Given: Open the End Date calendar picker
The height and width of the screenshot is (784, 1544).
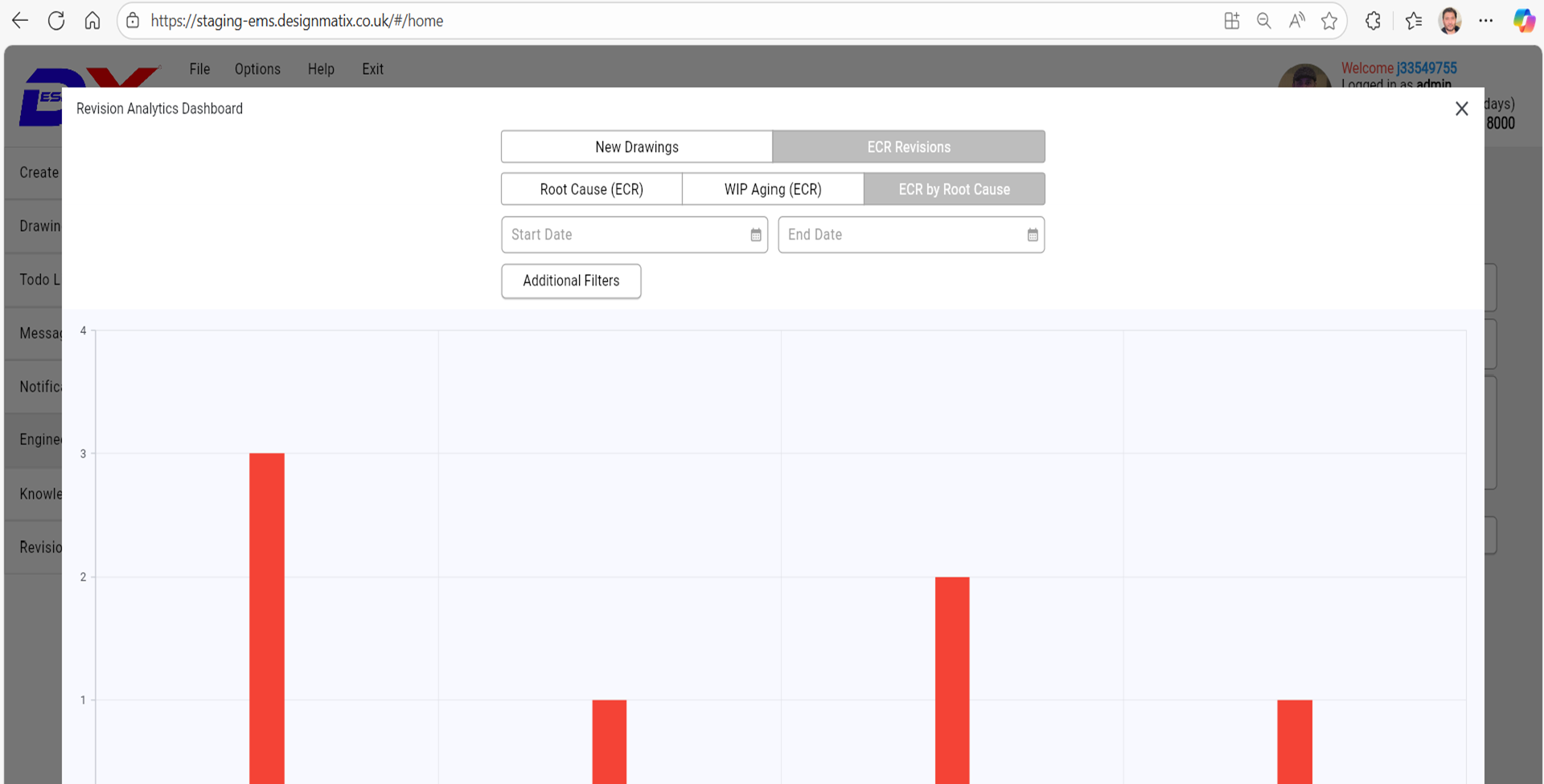Looking at the screenshot, I should tap(1032, 235).
